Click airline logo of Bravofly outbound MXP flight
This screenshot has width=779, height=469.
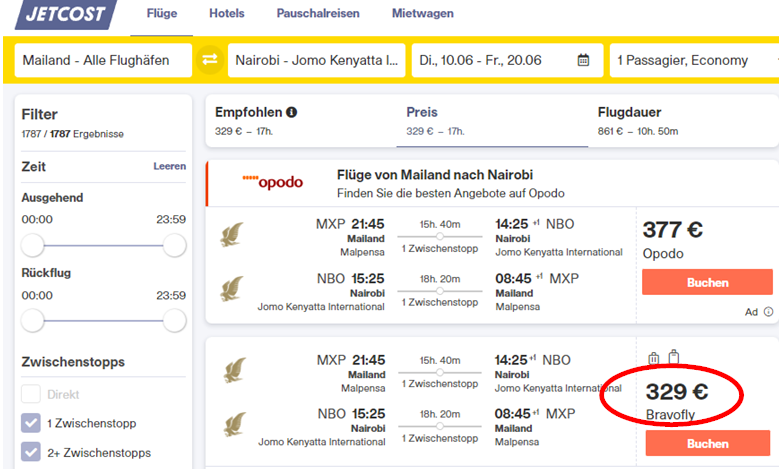coord(234,370)
